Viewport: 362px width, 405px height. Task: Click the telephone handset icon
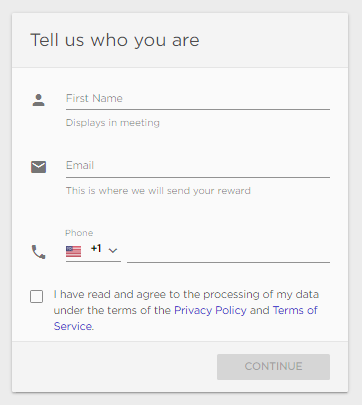click(x=39, y=252)
